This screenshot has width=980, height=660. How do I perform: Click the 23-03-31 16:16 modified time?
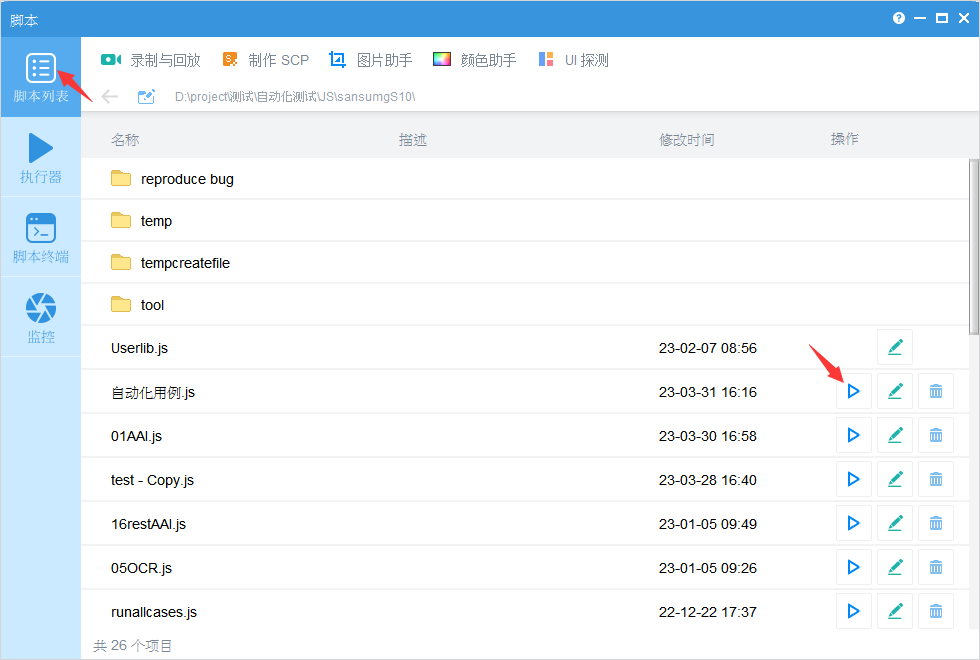tap(708, 392)
